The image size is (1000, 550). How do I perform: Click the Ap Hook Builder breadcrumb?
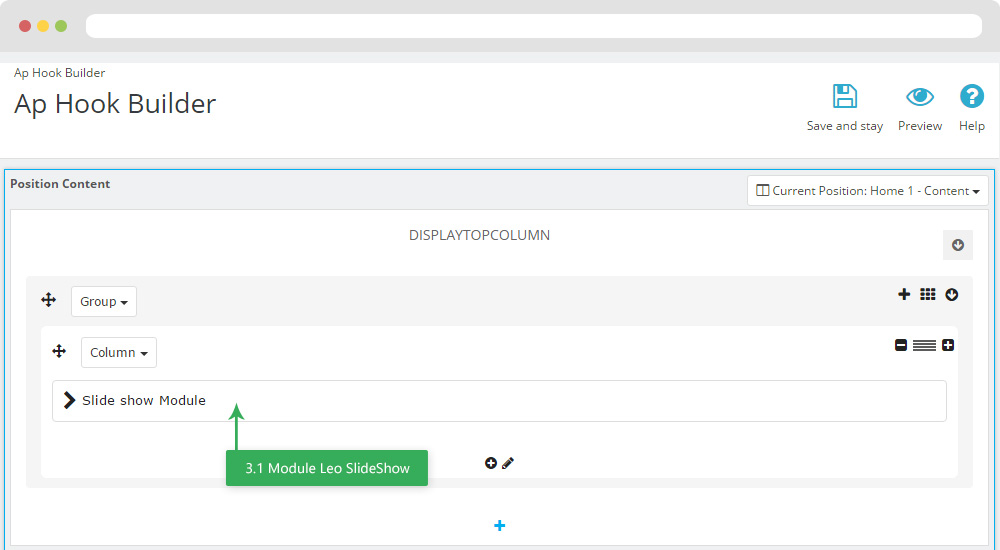(x=59, y=73)
